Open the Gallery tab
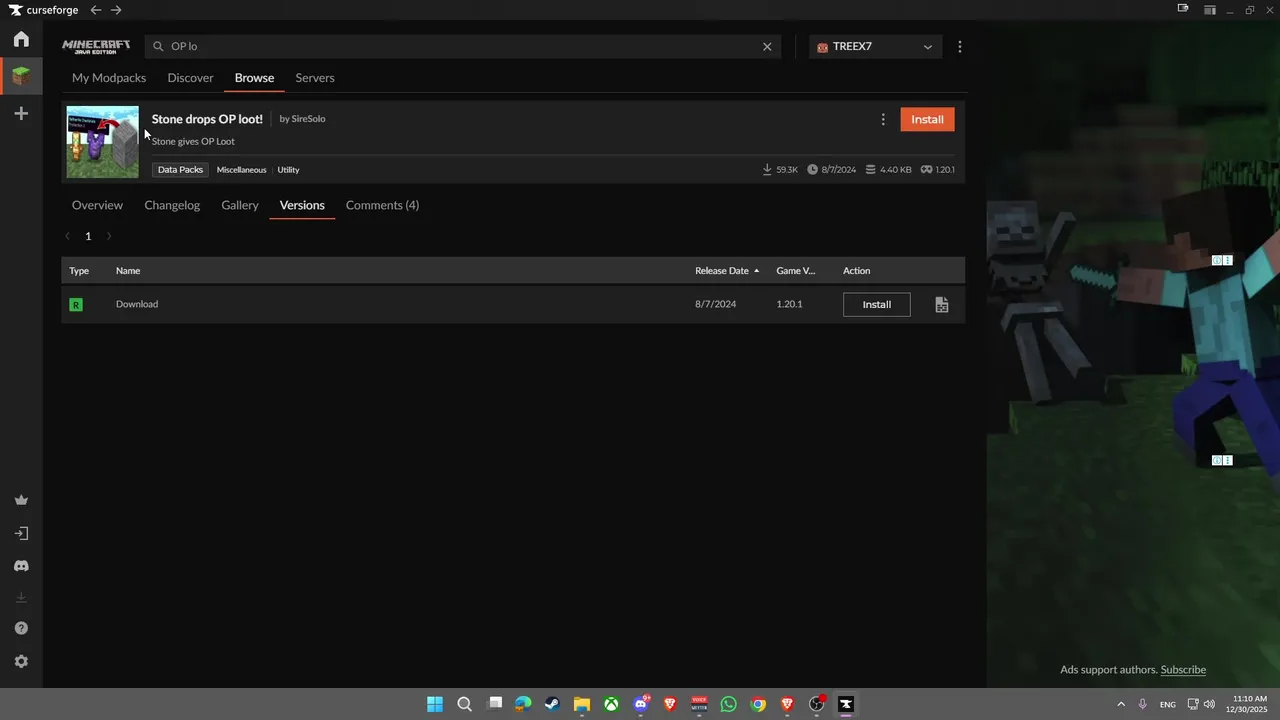 [x=240, y=205]
